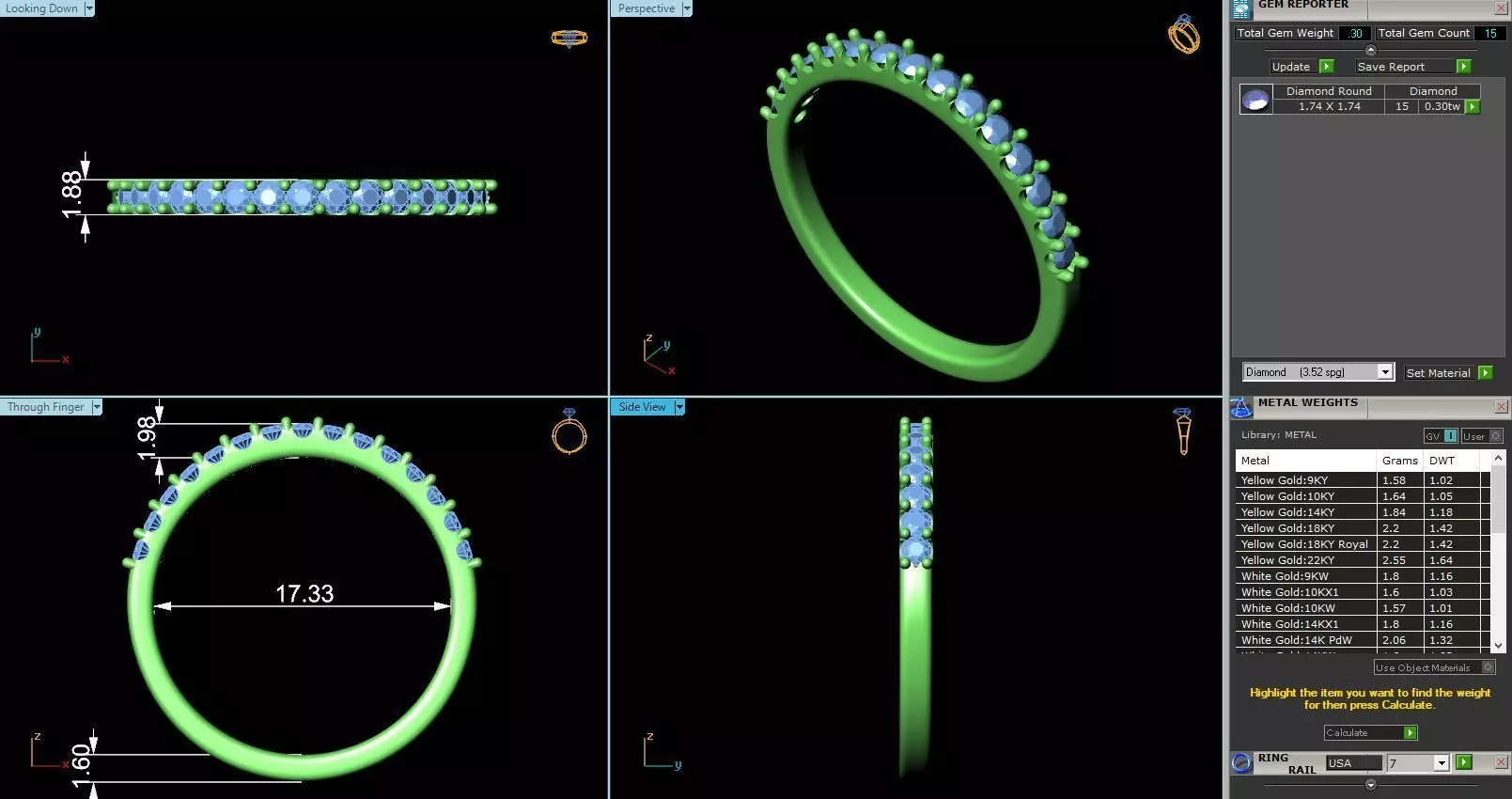This screenshot has height=799, width=1512.
Task: Click the green arrow next to Update
Action: click(1327, 67)
